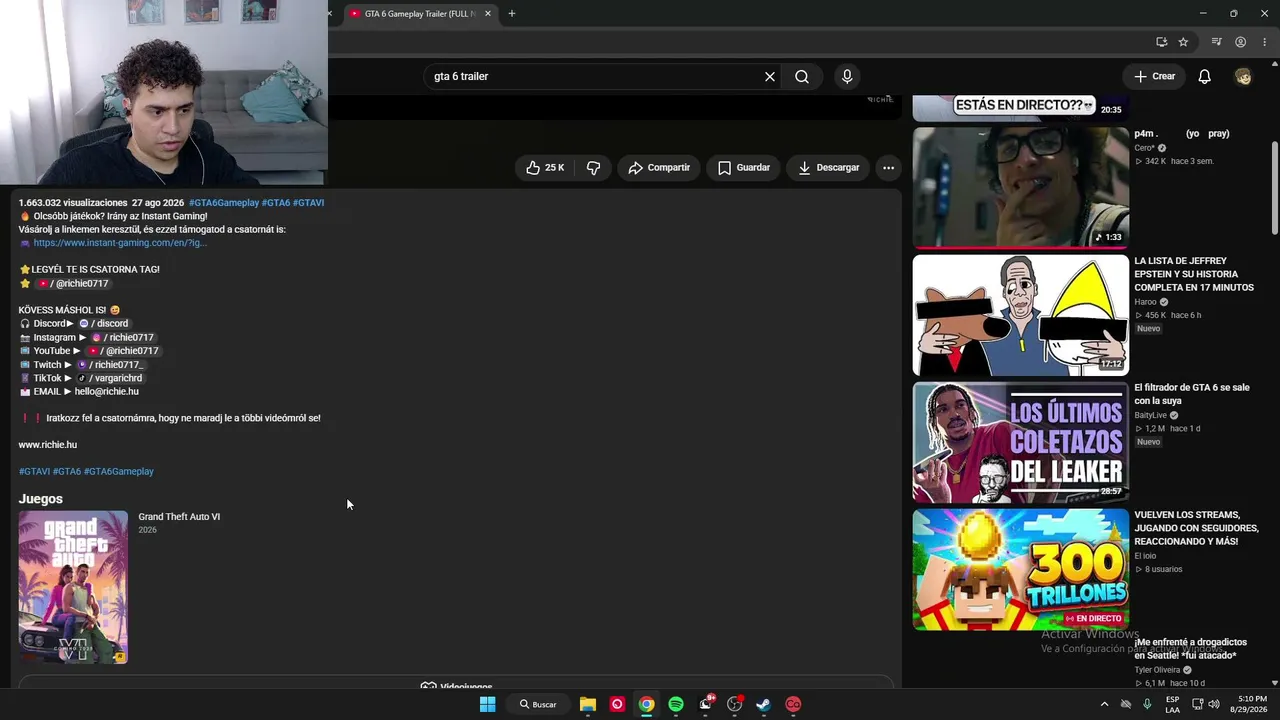Open the volume control in system tray
This screenshot has width=1280, height=720.
click(x=1214, y=704)
